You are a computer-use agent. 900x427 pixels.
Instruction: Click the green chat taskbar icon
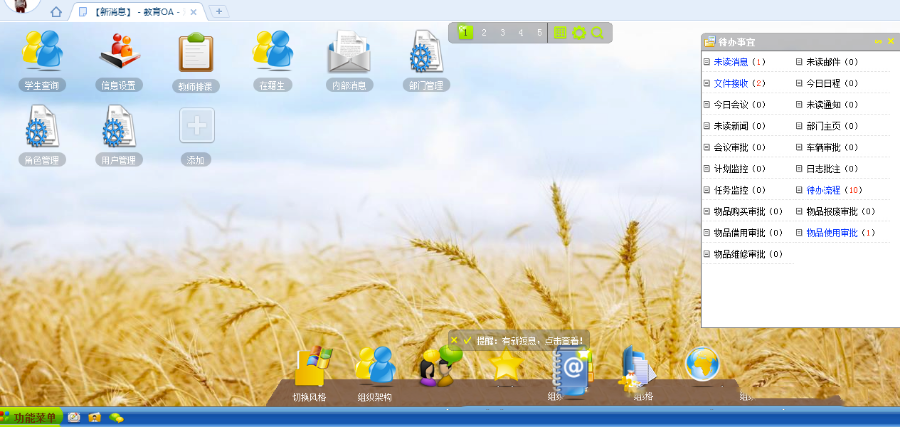point(117,418)
